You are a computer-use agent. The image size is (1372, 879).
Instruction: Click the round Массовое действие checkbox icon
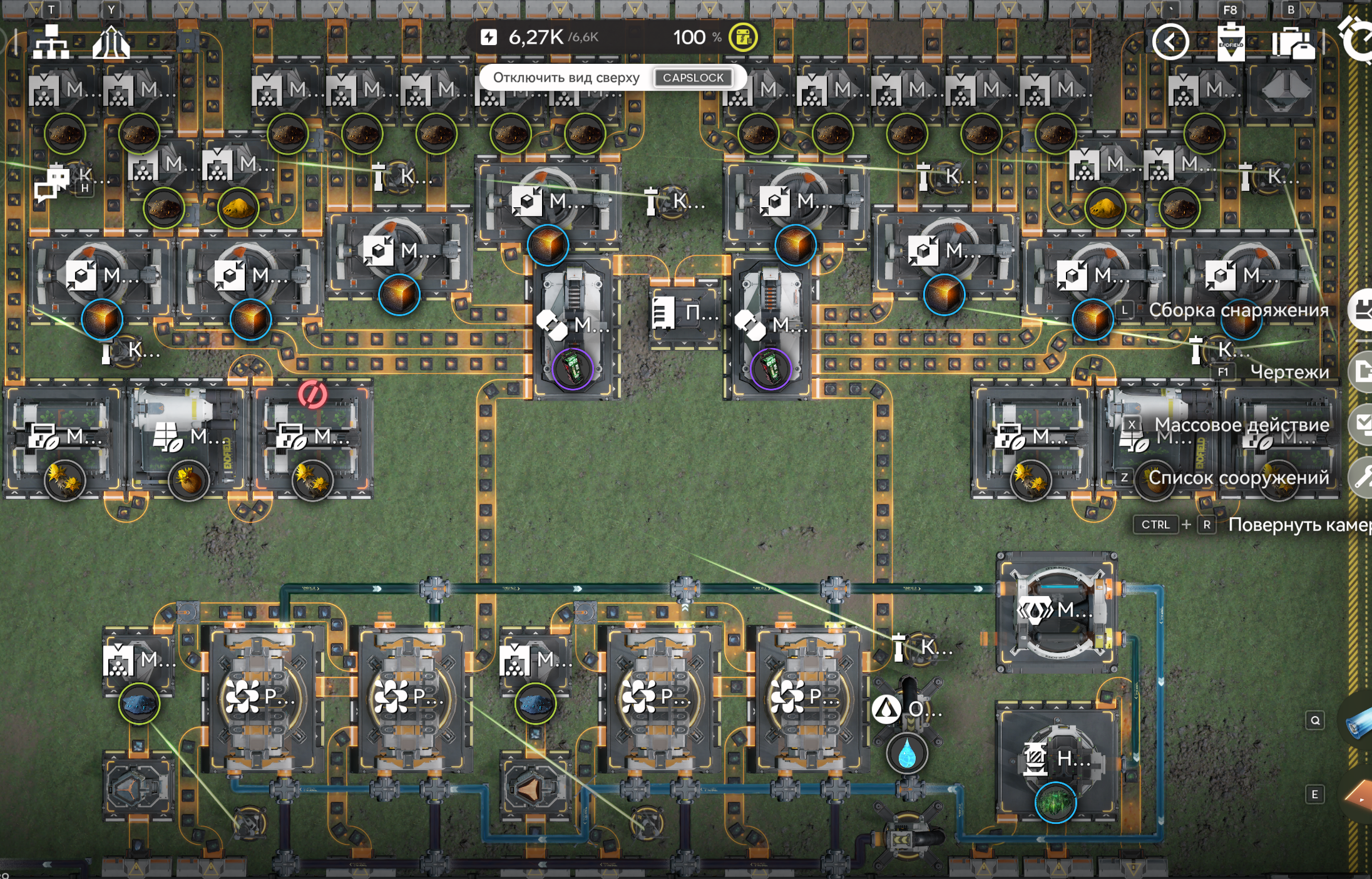1361,424
